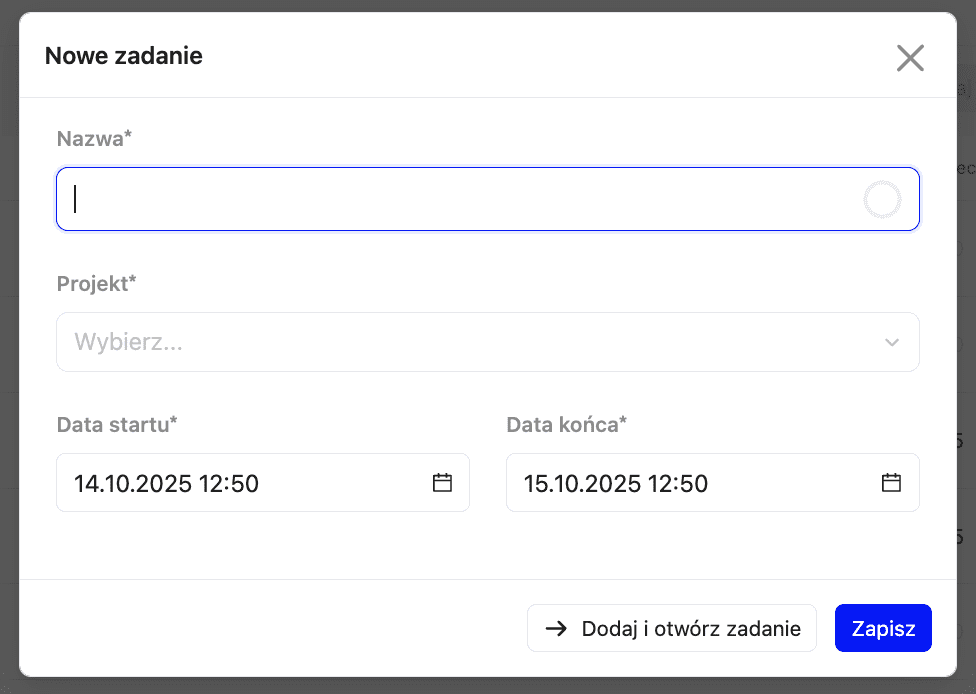Click the dimmed backdrop outside the dialog
The image size is (976, 694).
click(x=8, y=350)
